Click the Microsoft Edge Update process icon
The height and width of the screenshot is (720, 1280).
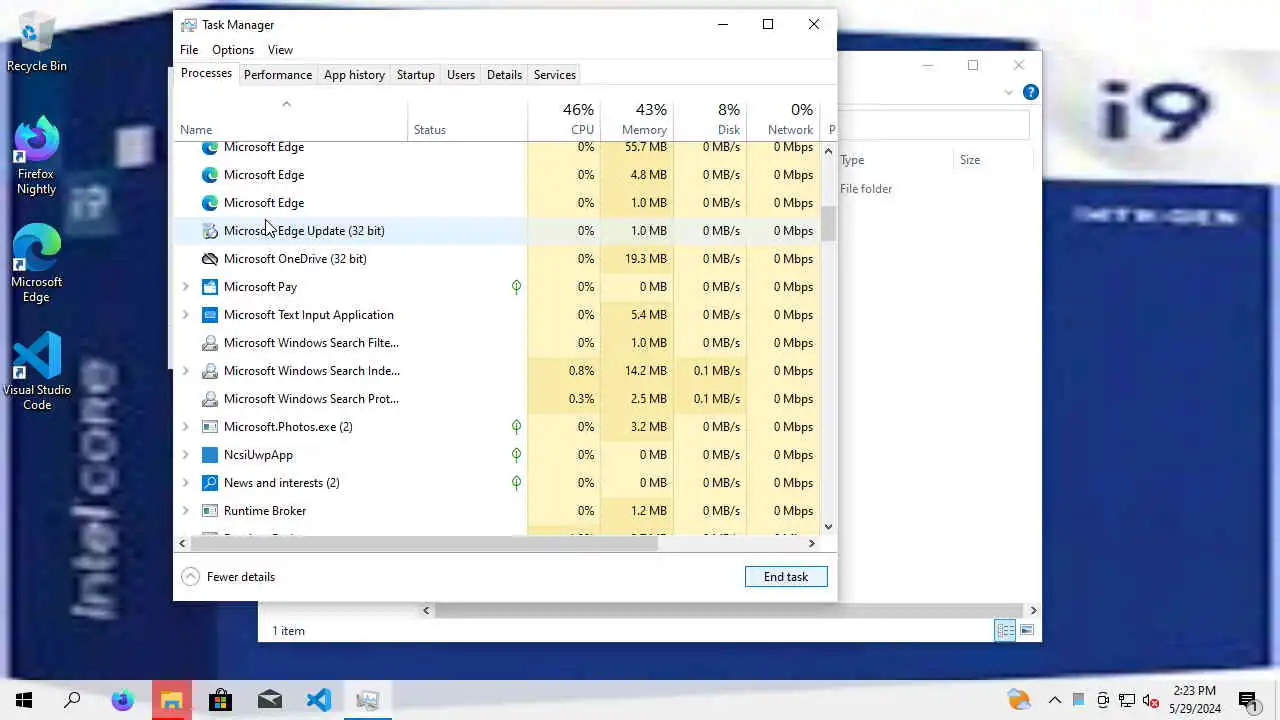(210, 231)
